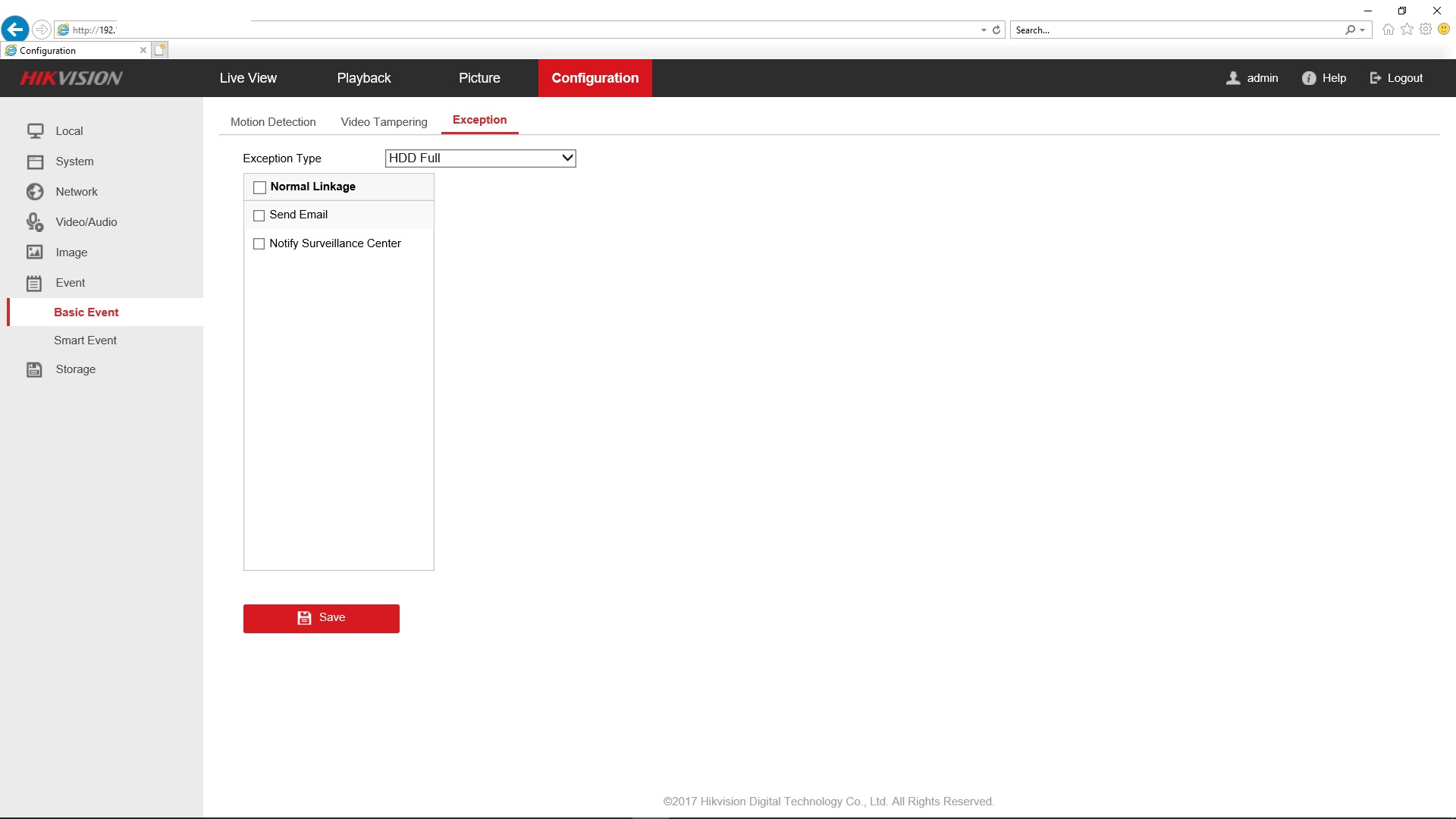Open the browser search provider dropdown arrow

click(1363, 30)
